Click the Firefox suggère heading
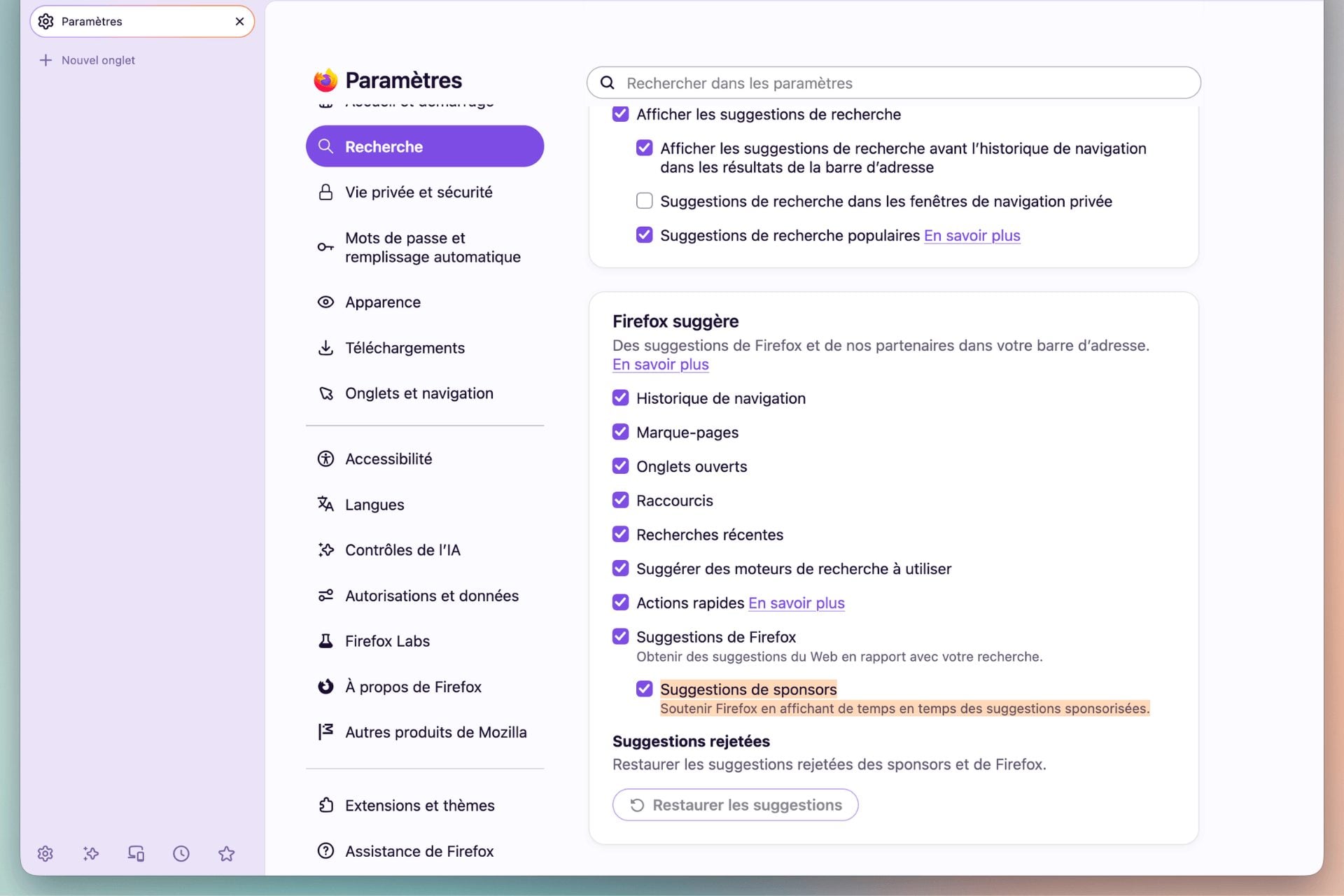The width and height of the screenshot is (1344, 896). pos(675,321)
